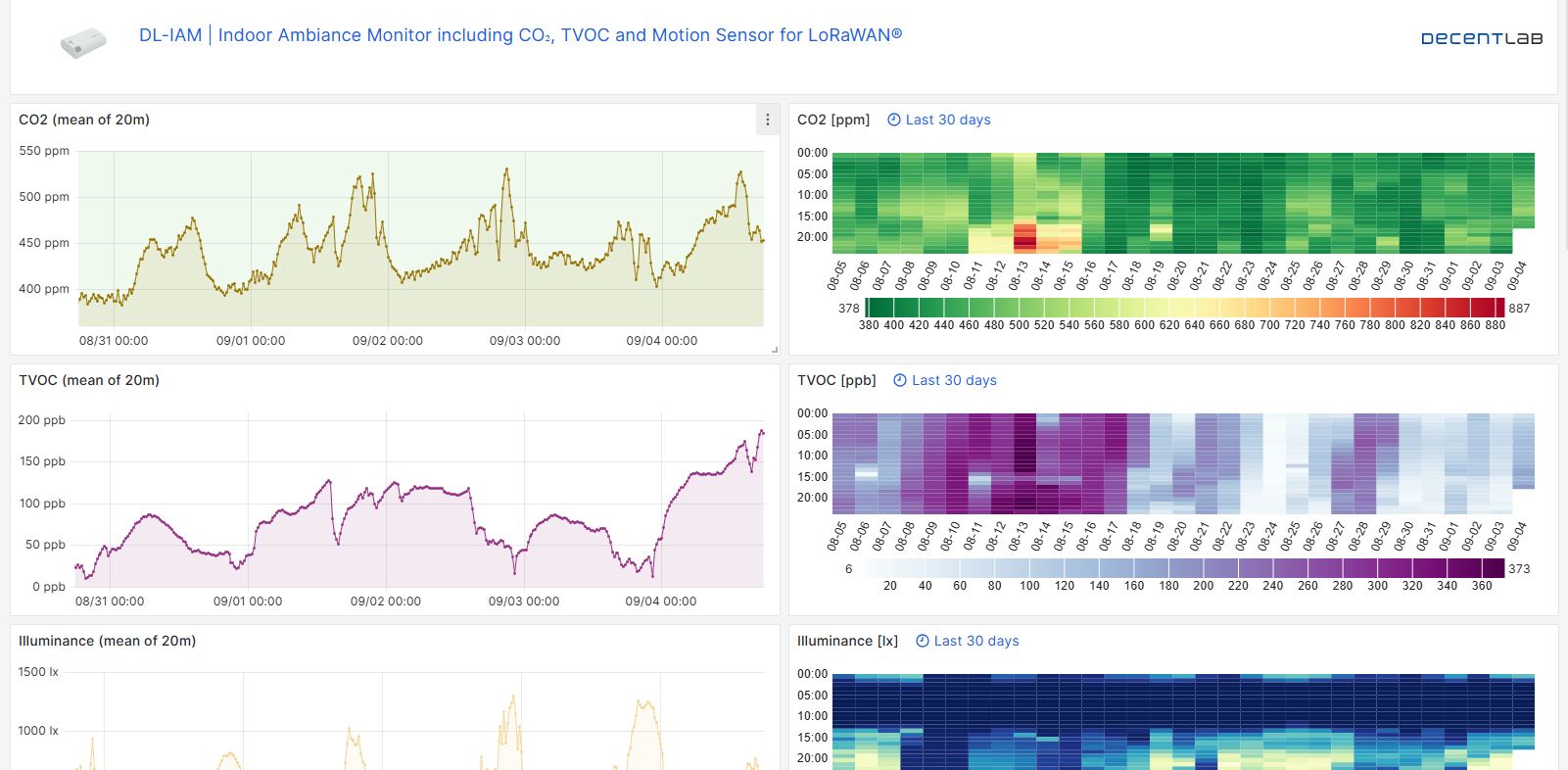Image resolution: width=1568 pixels, height=770 pixels.
Task: Click 'Last 30 days' in TVOC [ppb] panel
Action: pos(953,380)
